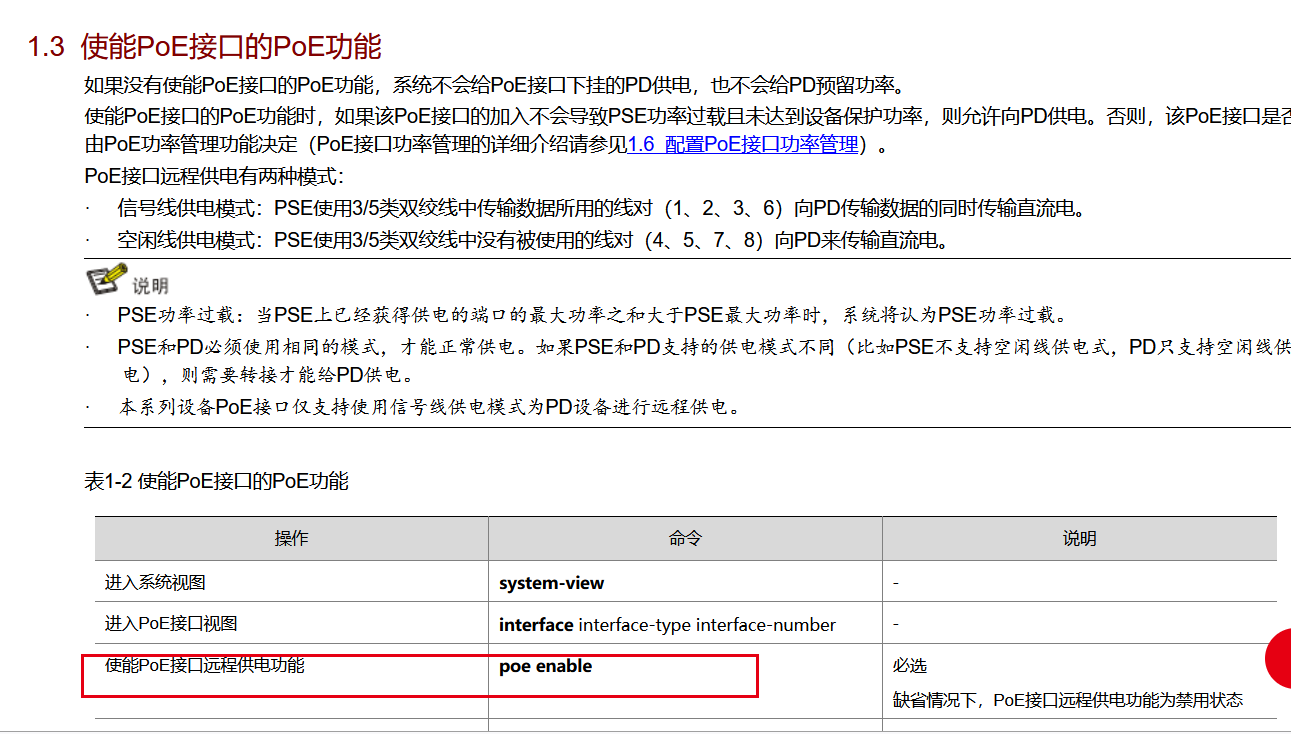Click the 信号线供电模式 bullet line
Viewport: 1291px width, 734px height.
coord(601,209)
